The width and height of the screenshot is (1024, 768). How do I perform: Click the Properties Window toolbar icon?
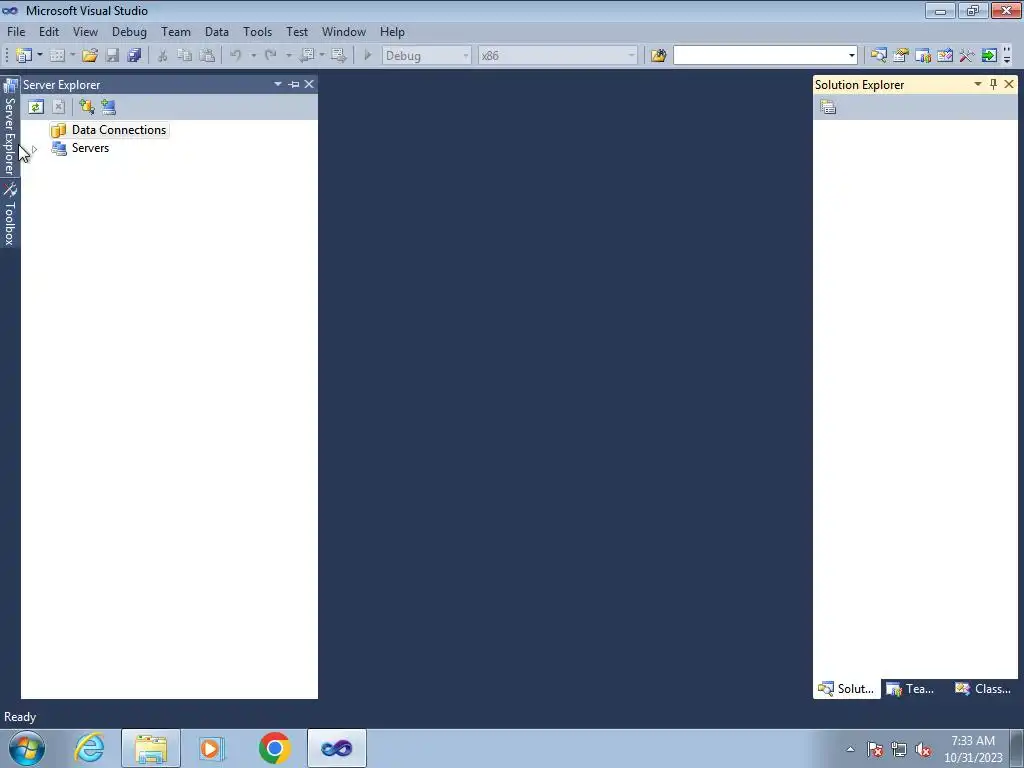click(x=901, y=56)
